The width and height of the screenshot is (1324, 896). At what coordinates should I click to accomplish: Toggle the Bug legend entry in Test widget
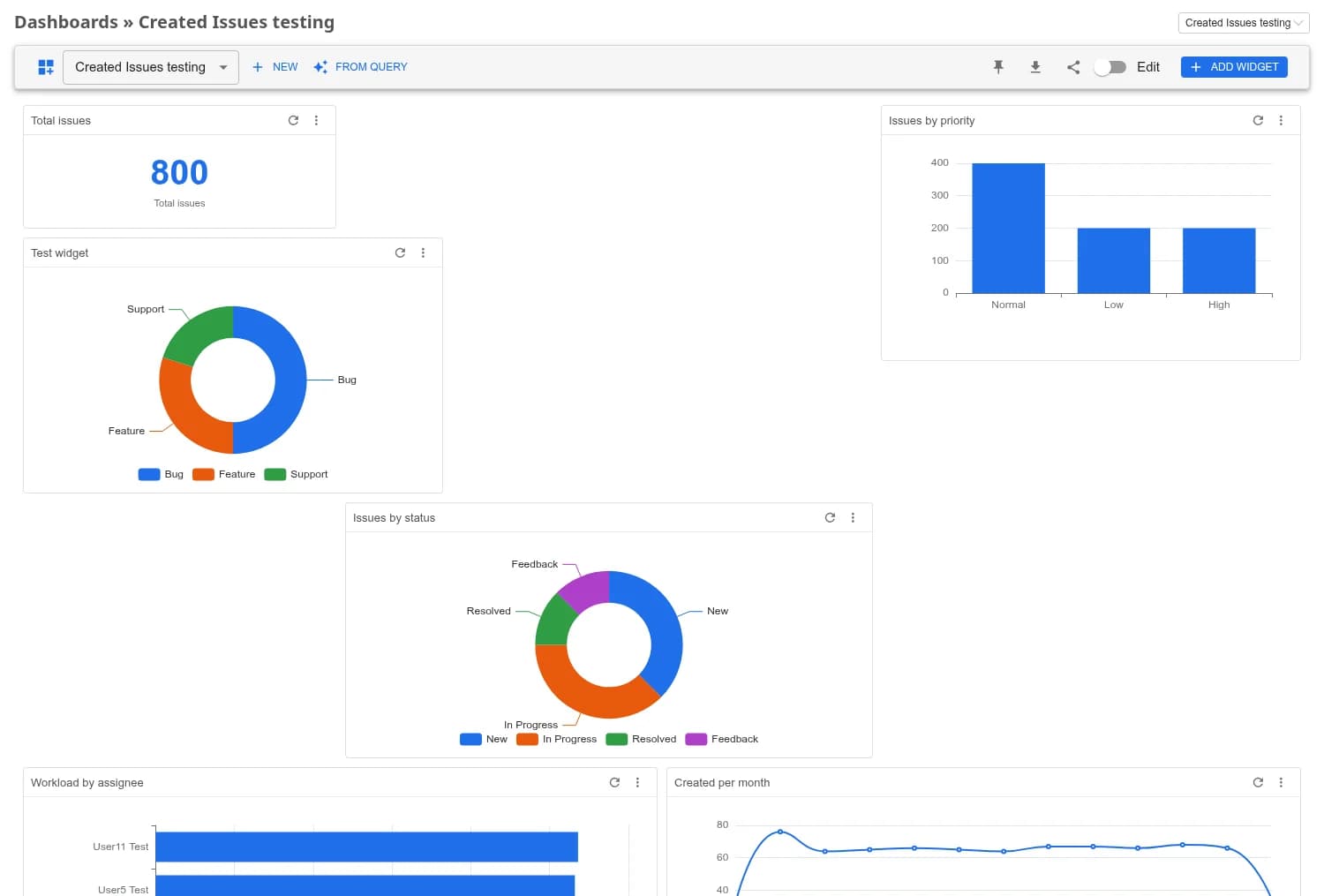coord(161,474)
